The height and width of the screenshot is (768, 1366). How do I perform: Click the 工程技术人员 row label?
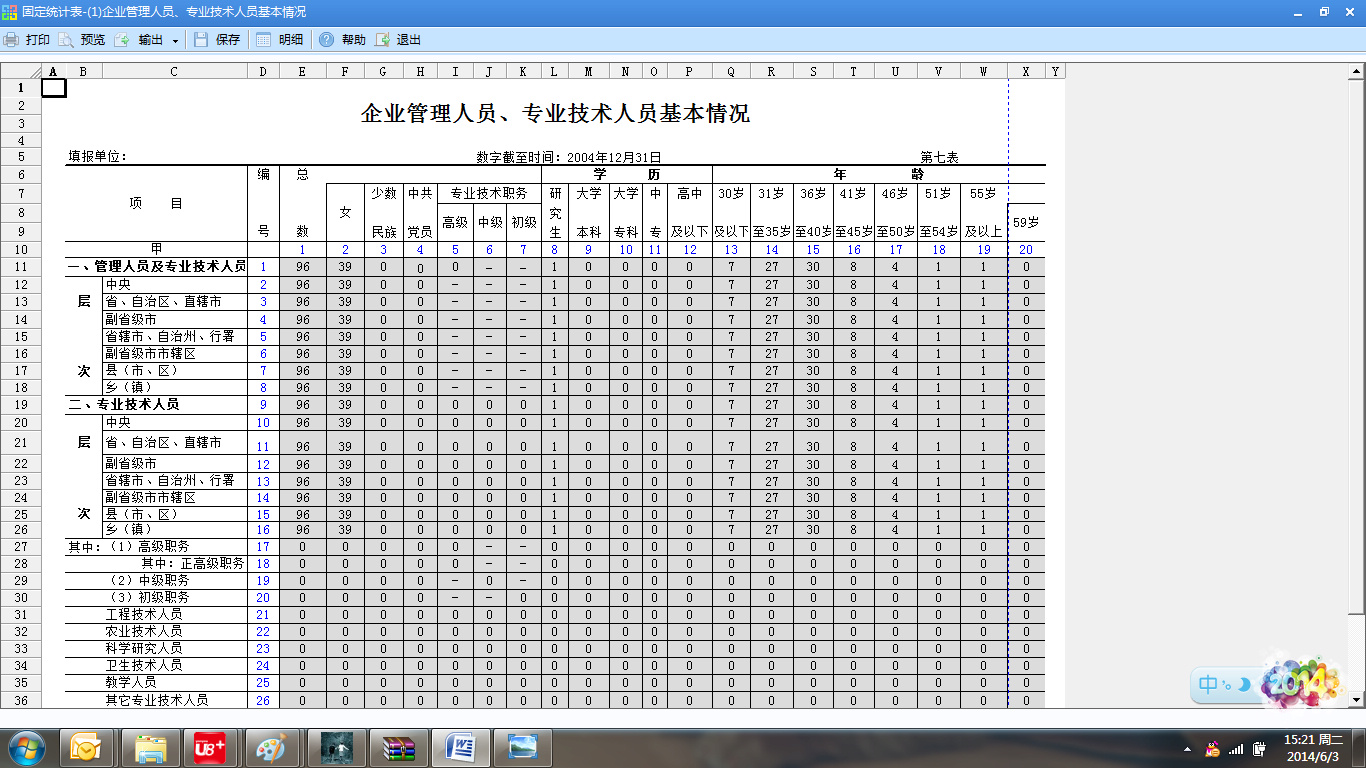144,614
